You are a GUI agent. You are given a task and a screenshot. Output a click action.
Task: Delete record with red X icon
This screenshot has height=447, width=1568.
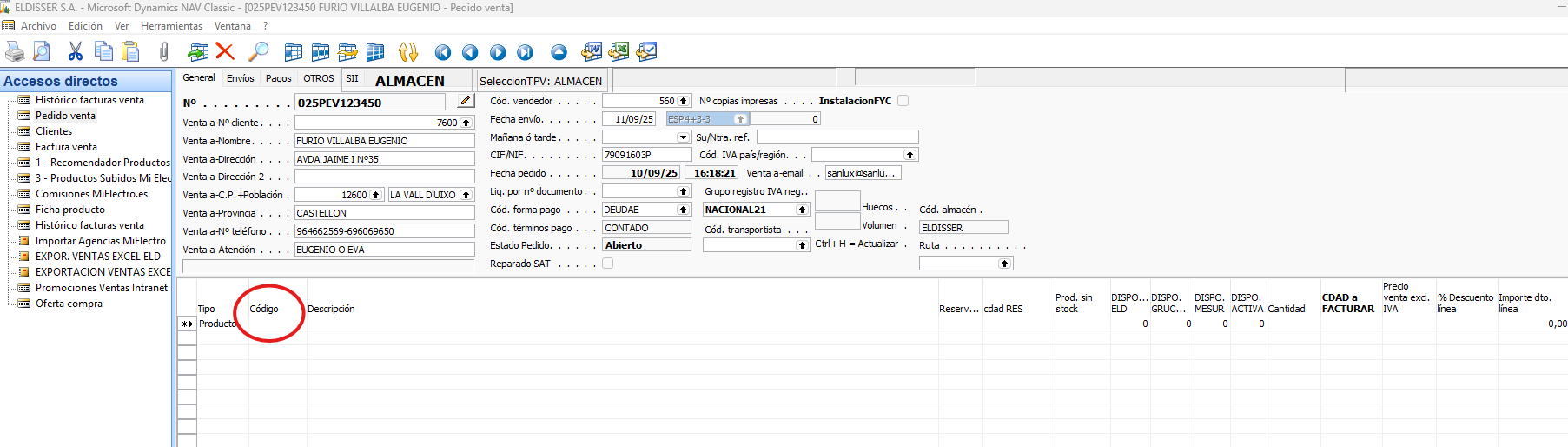click(225, 52)
